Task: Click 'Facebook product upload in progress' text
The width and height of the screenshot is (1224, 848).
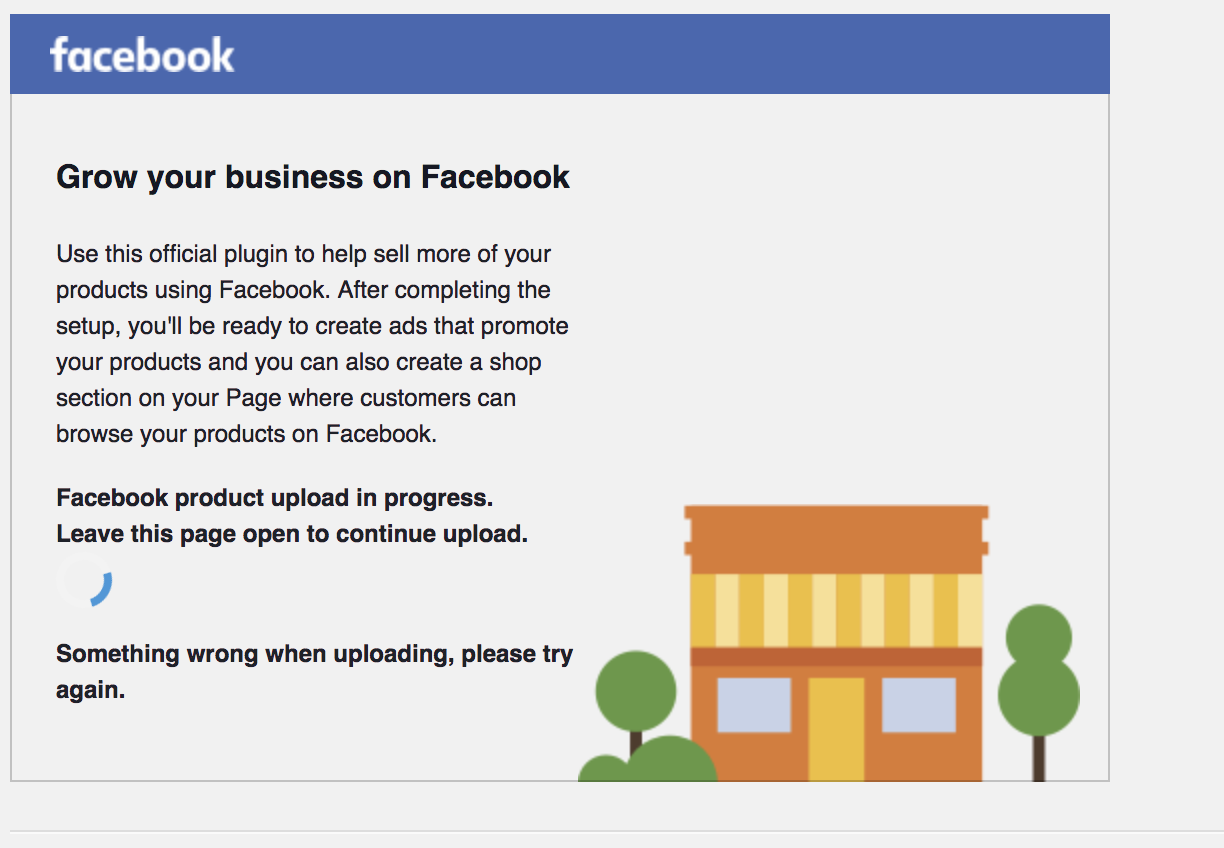Action: pyautogui.click(x=275, y=498)
